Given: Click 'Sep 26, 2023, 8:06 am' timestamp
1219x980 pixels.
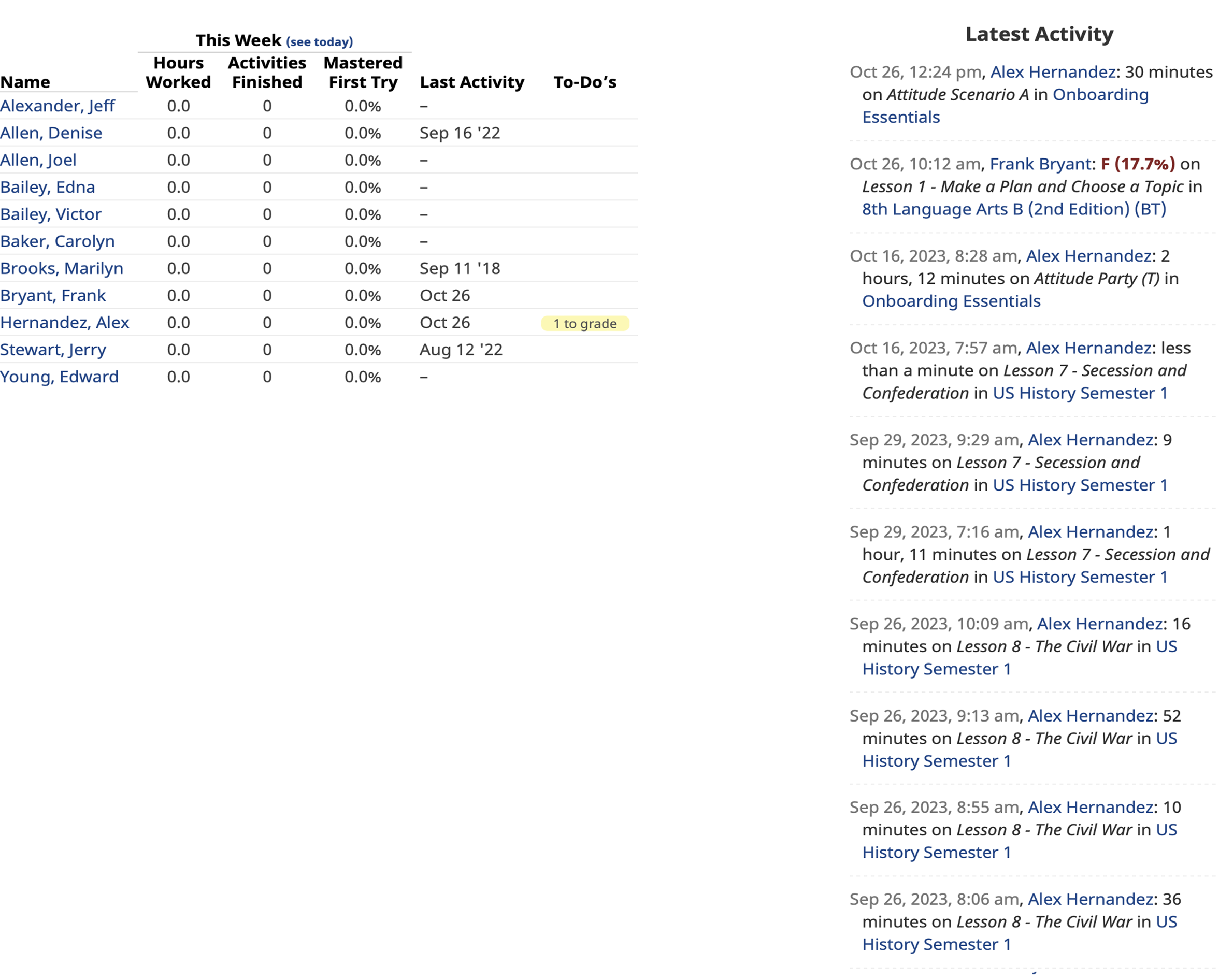Looking at the screenshot, I should (x=934, y=900).
